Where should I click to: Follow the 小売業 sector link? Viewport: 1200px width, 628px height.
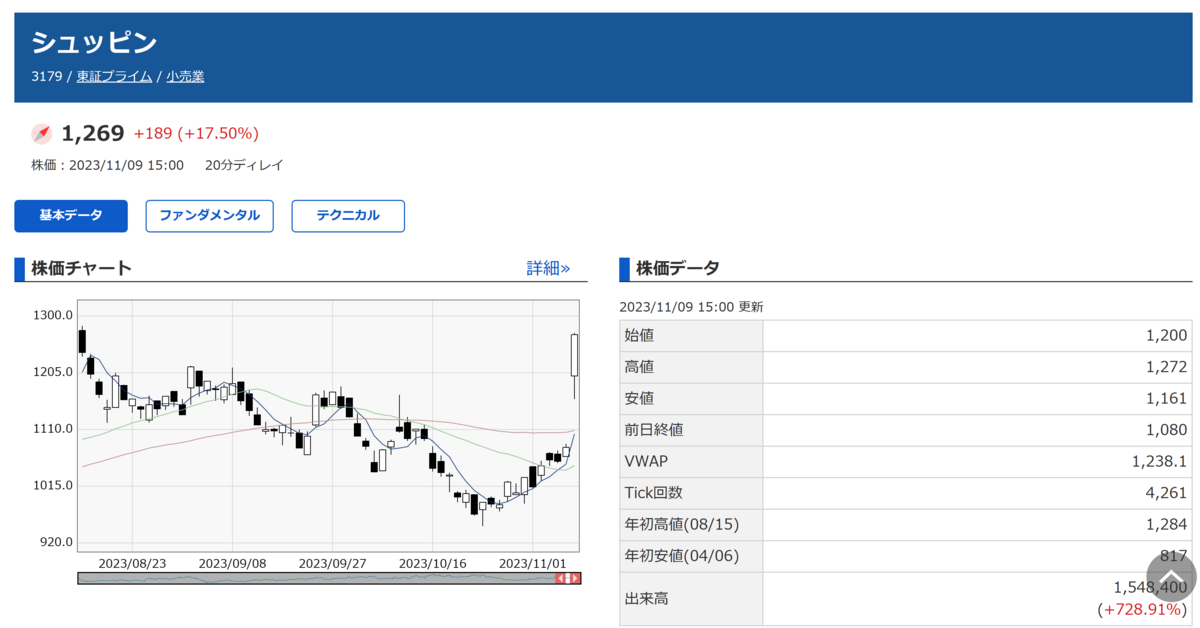tap(185, 76)
